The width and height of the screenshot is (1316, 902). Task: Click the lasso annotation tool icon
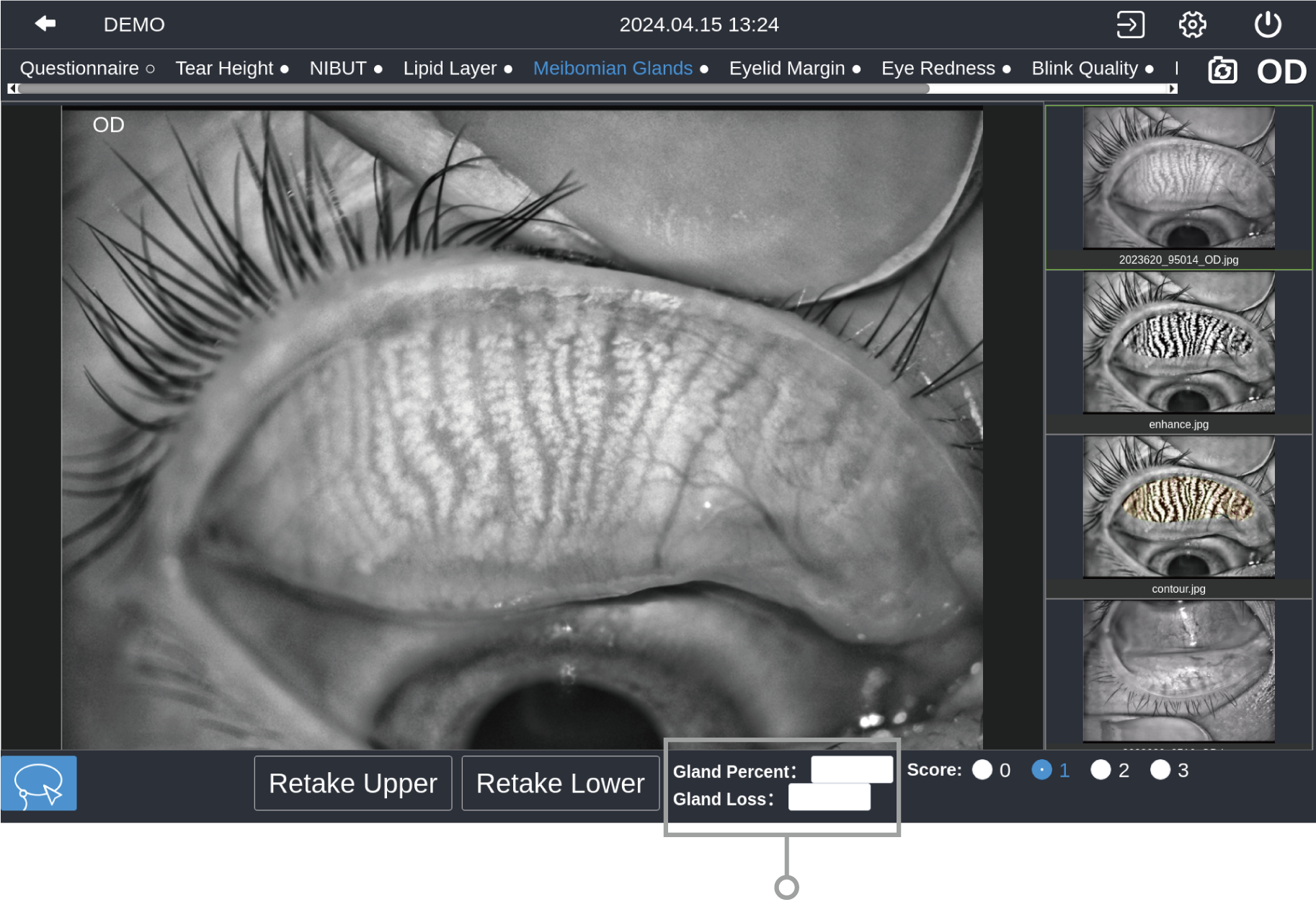coord(39,783)
